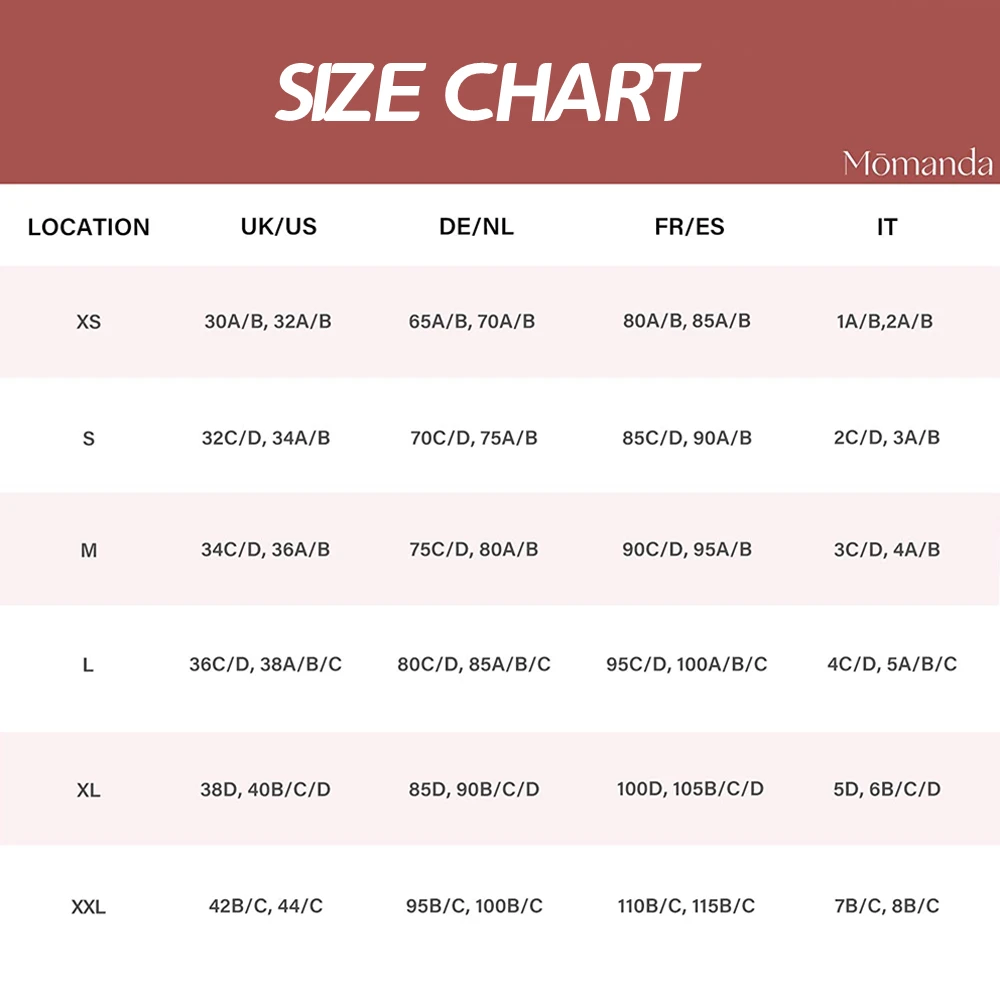Screen dimensions: 1000x1000
Task: Click the XS size row label
Action: [89, 322]
